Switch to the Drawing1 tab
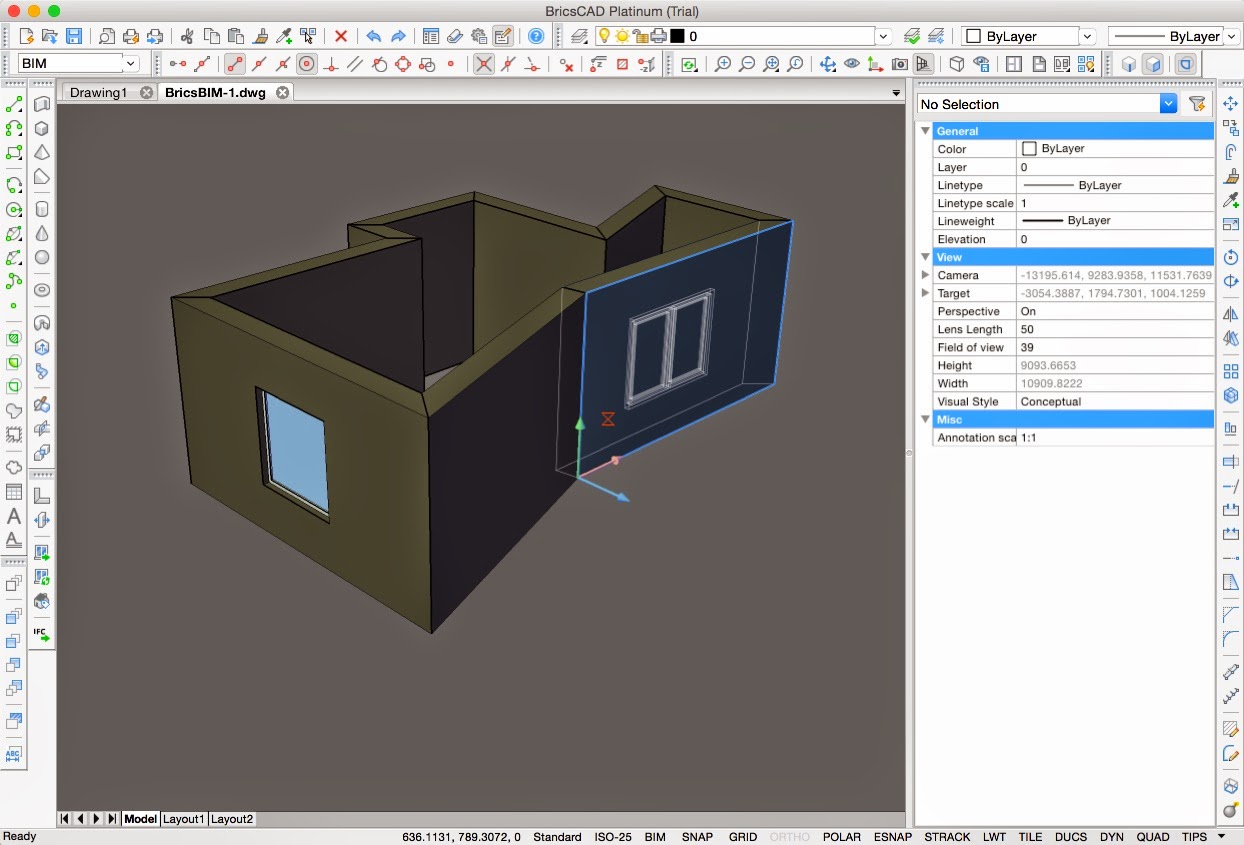 (x=98, y=92)
